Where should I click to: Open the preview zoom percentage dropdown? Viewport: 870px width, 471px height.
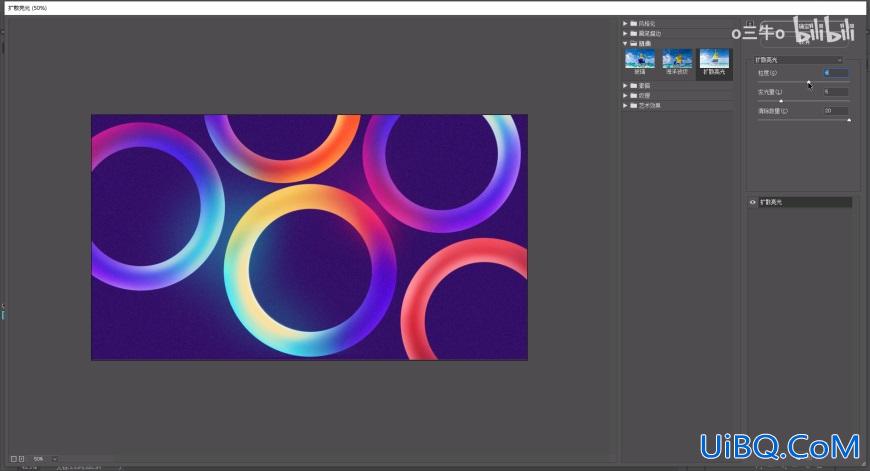[54, 459]
